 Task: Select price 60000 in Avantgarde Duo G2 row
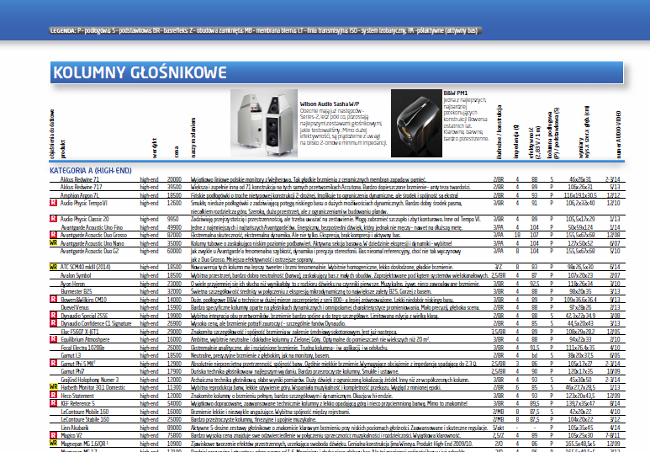pos(175,251)
